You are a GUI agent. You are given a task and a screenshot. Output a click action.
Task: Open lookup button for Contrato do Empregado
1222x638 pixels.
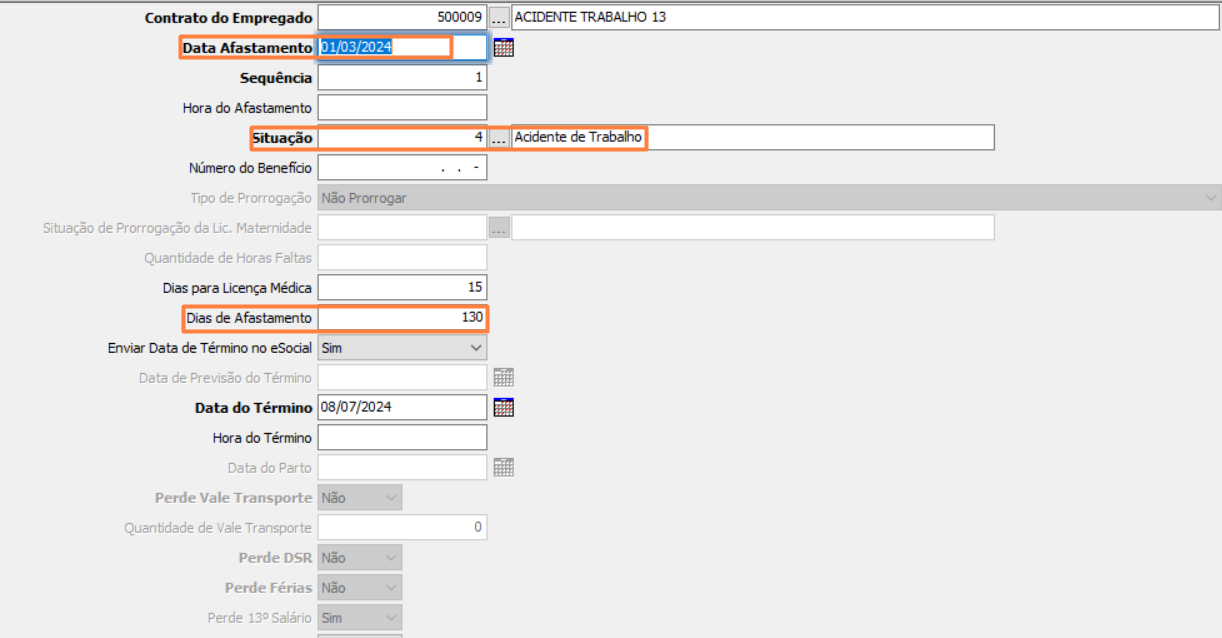[x=498, y=18]
